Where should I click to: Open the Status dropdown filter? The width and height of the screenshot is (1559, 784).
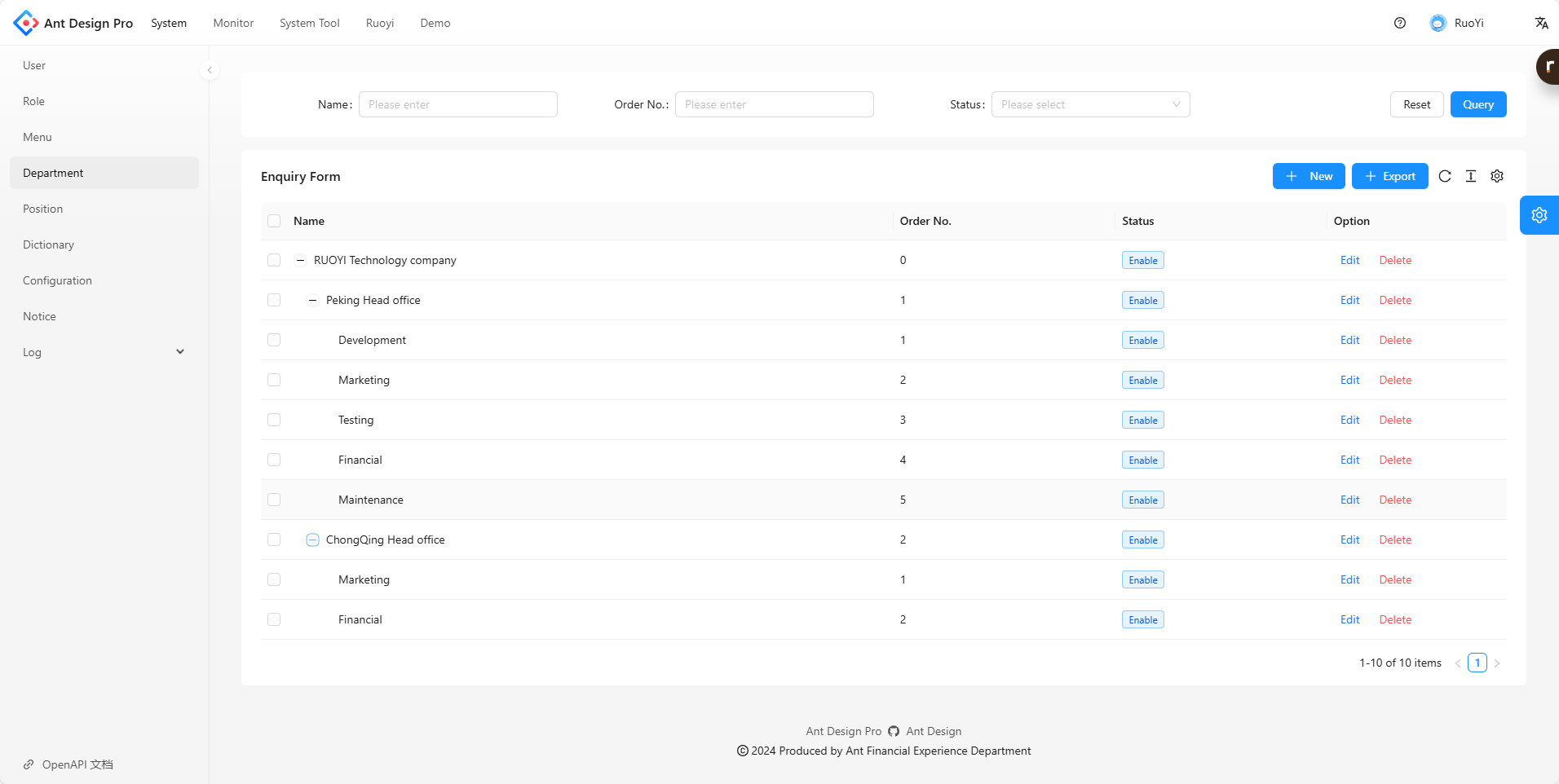(x=1090, y=104)
